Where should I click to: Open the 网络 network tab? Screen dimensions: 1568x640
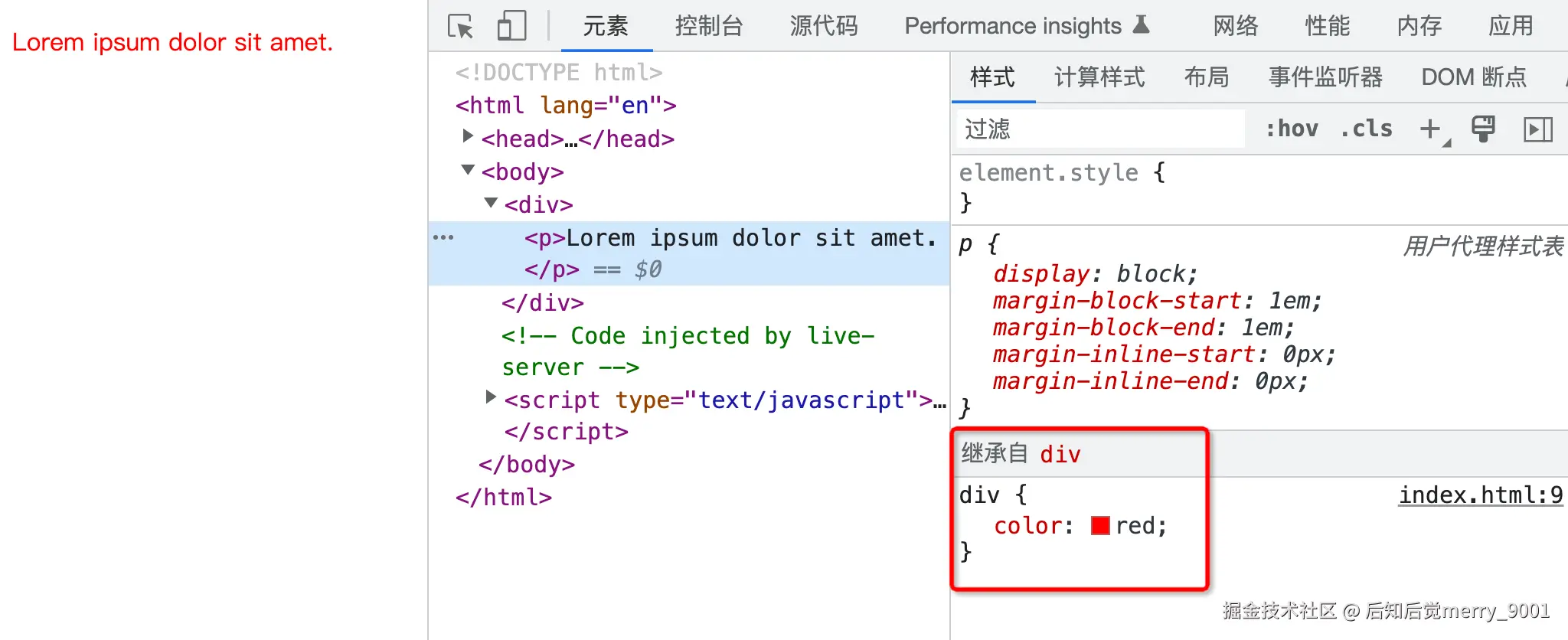[x=1236, y=26]
